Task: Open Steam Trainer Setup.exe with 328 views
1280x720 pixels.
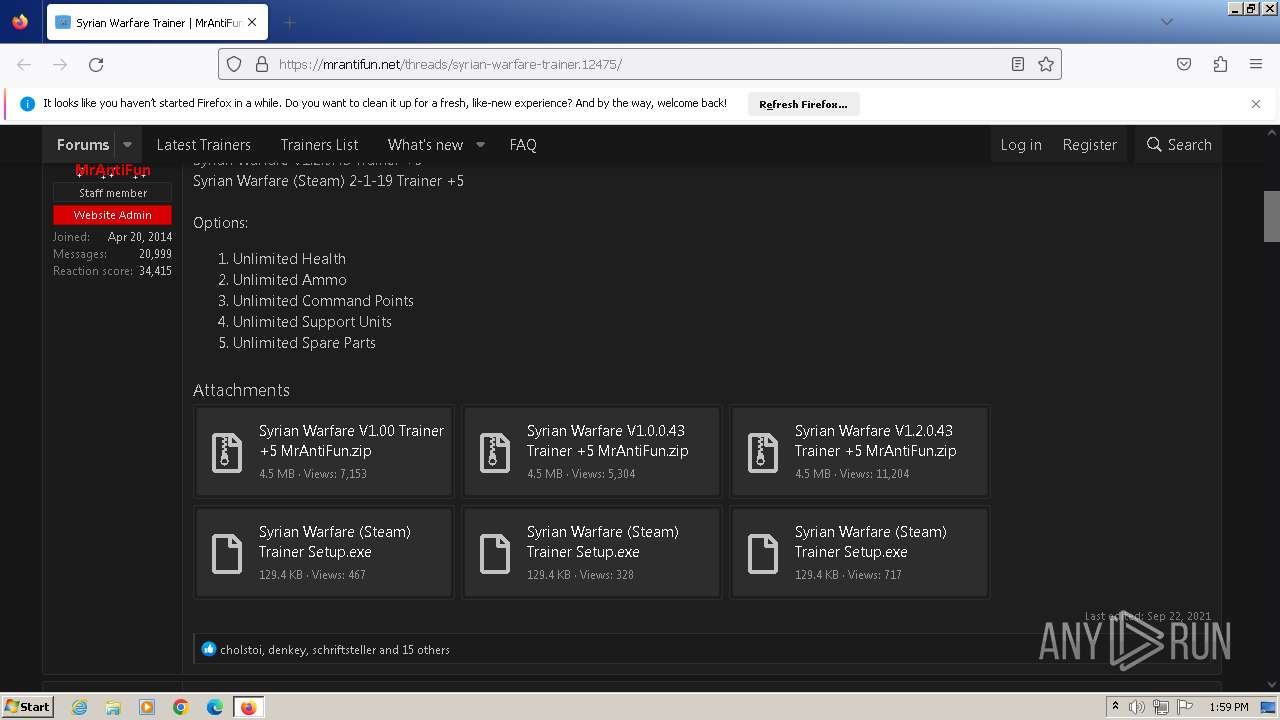Action: (x=603, y=541)
